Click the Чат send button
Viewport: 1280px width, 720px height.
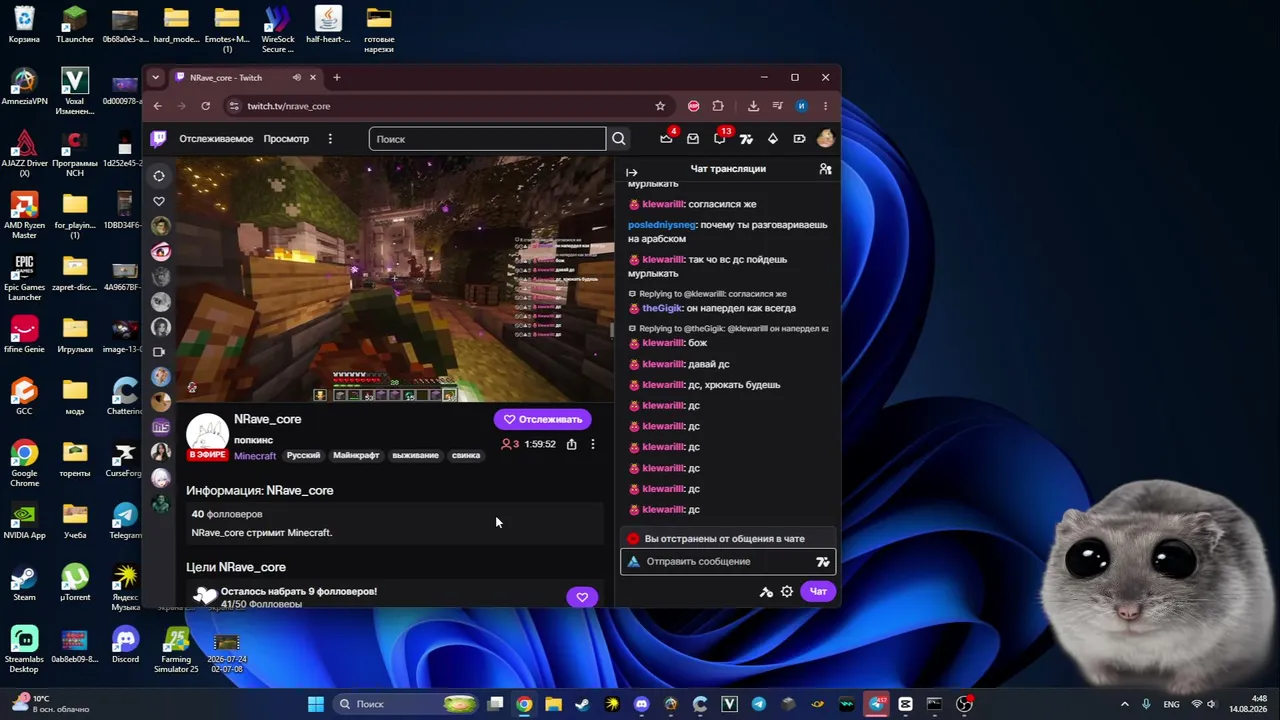click(x=818, y=591)
